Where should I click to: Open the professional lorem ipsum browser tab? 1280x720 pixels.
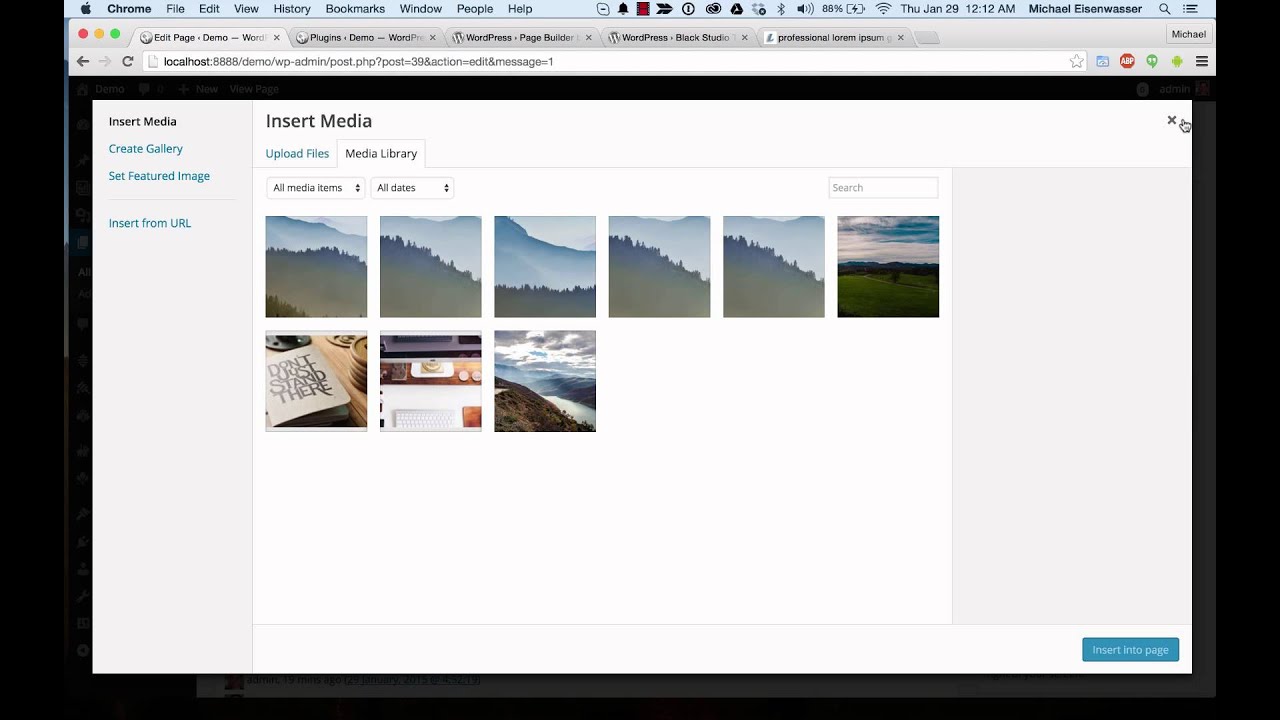click(834, 38)
